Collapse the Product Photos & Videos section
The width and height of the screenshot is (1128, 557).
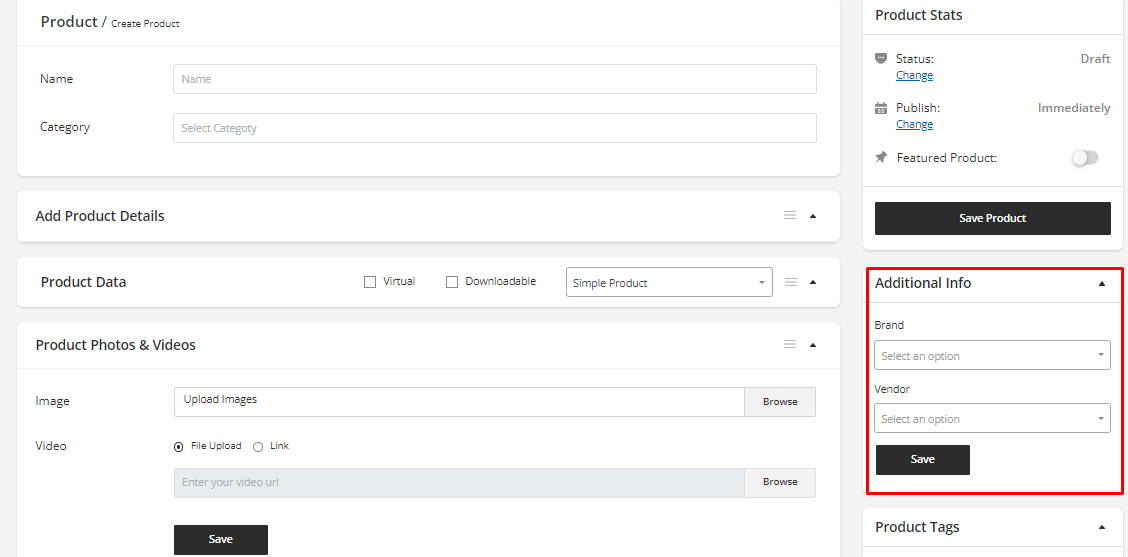coord(813,345)
